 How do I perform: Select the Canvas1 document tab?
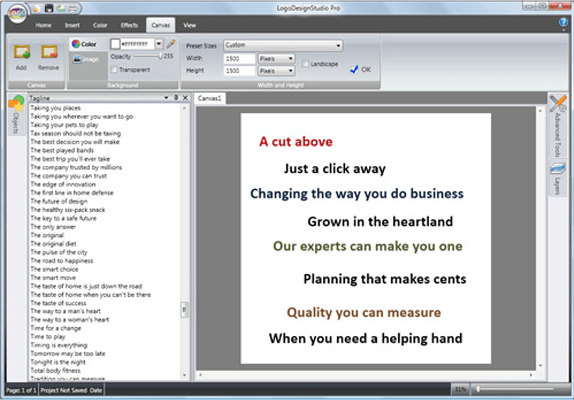tap(209, 98)
